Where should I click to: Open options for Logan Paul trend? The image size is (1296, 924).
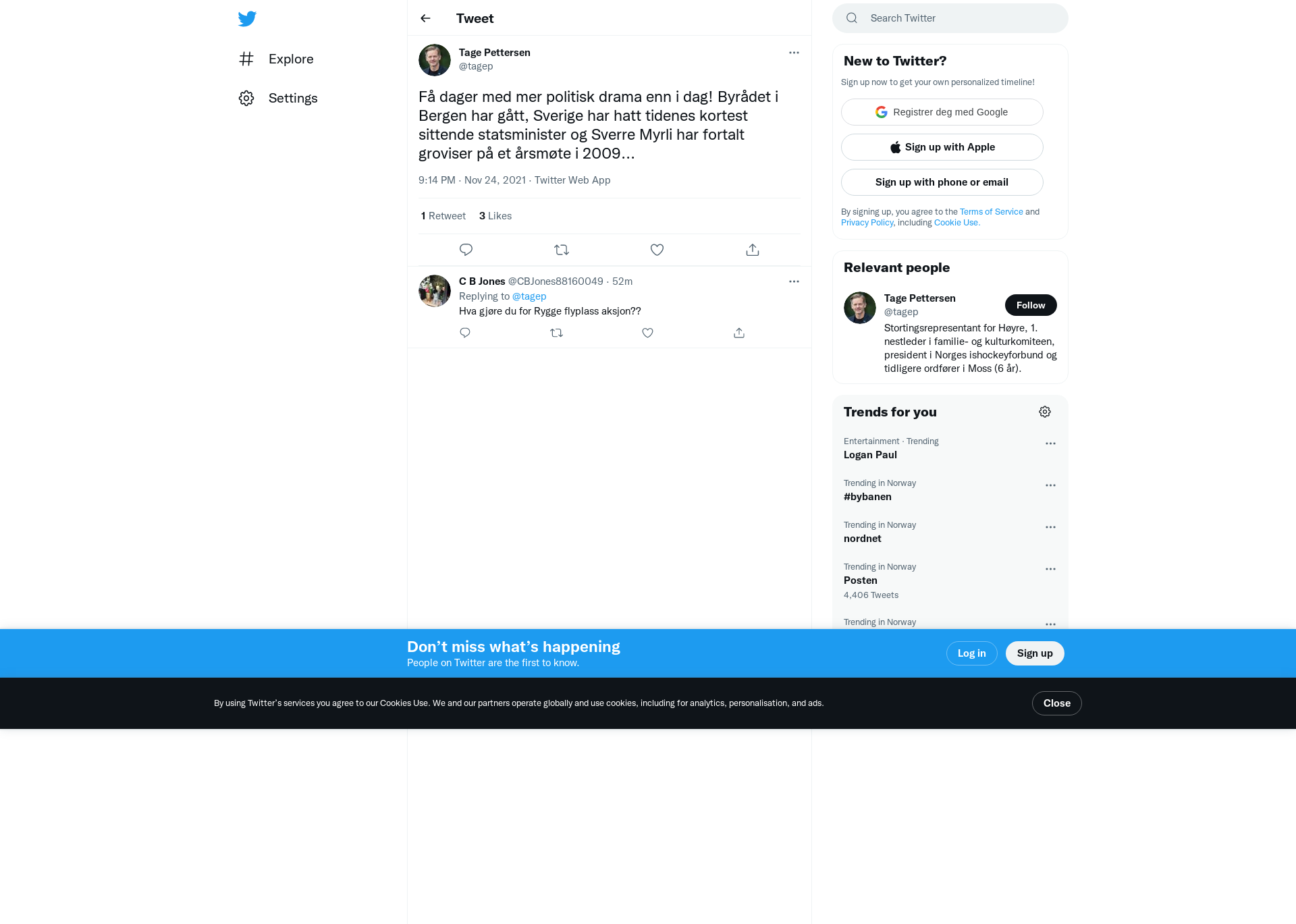(1050, 443)
